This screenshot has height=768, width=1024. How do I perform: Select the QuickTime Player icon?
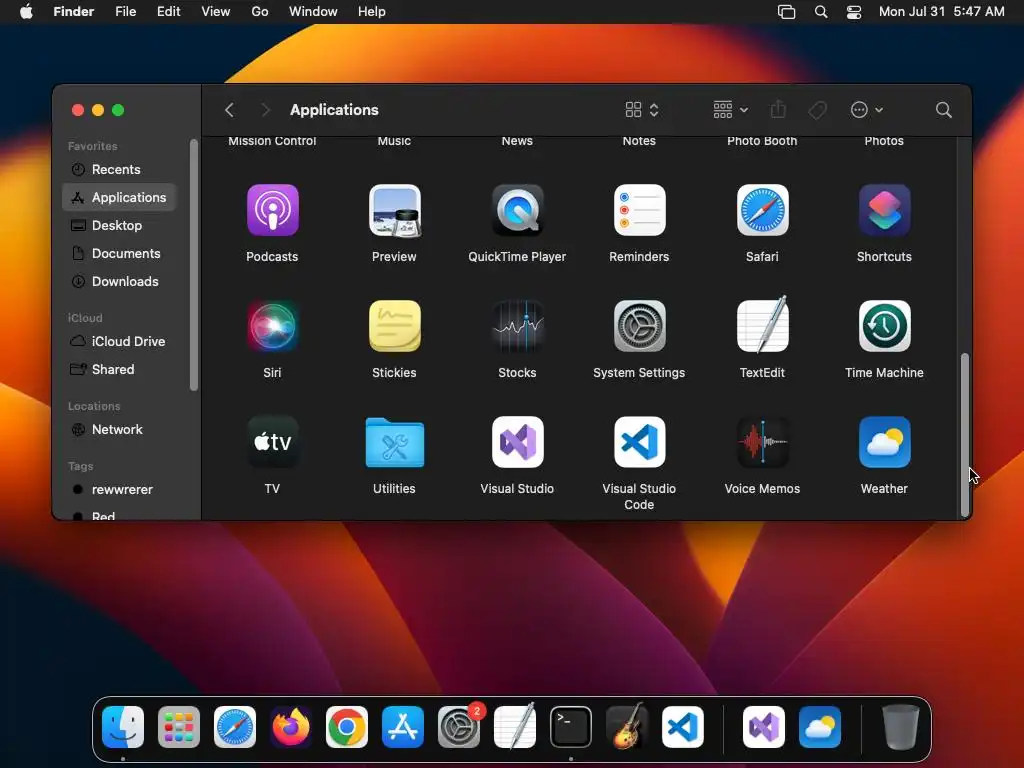click(x=517, y=210)
